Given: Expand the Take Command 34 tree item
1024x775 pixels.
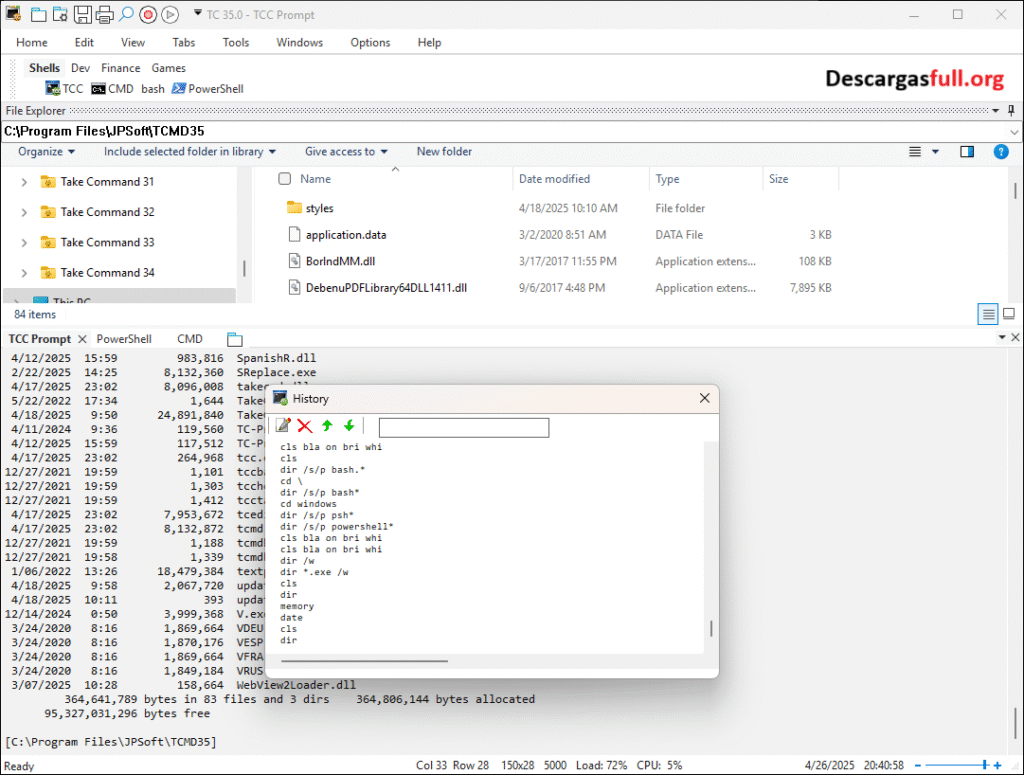Looking at the screenshot, I should (23, 272).
